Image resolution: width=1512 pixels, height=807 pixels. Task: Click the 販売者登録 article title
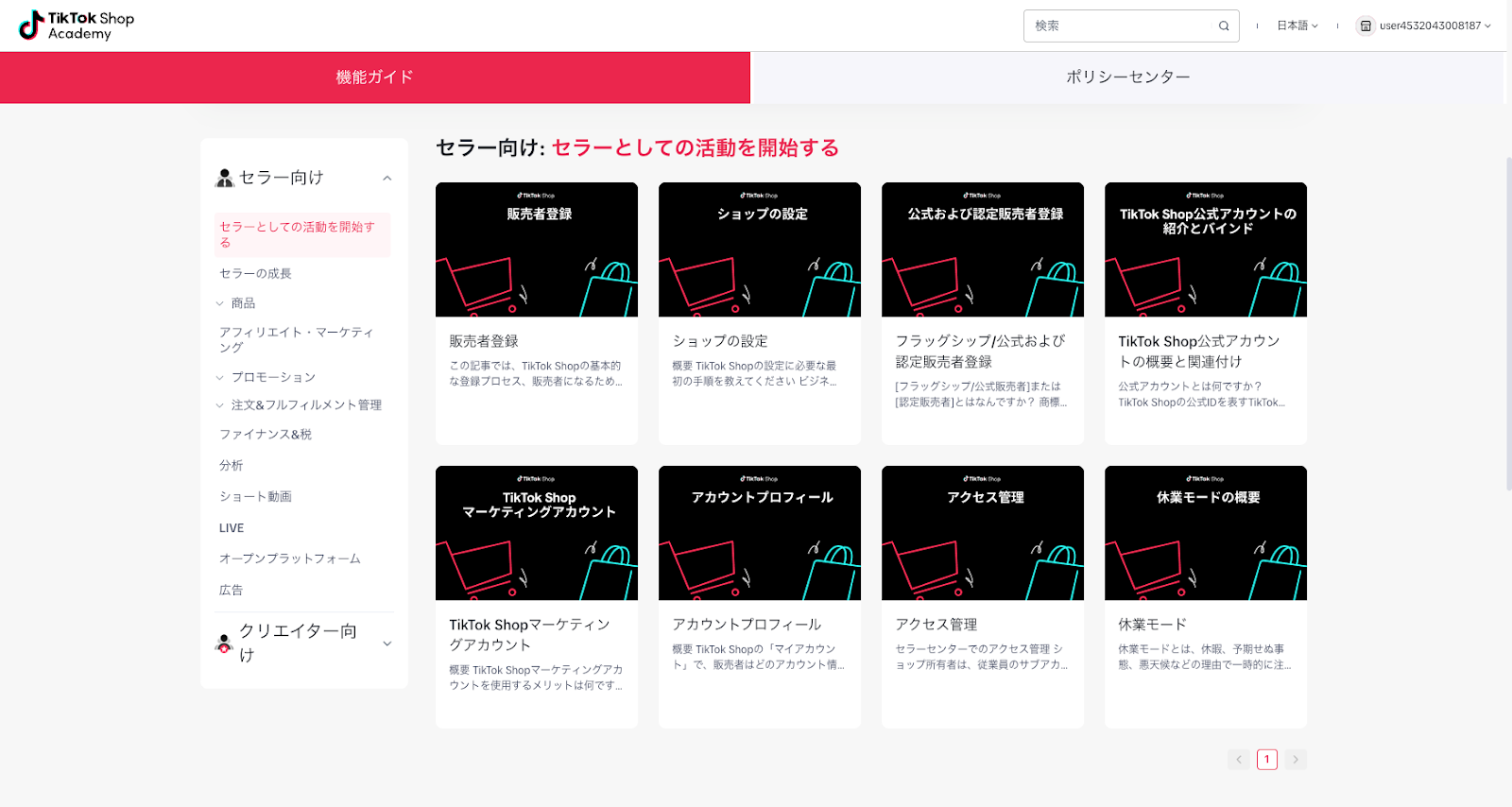click(484, 341)
